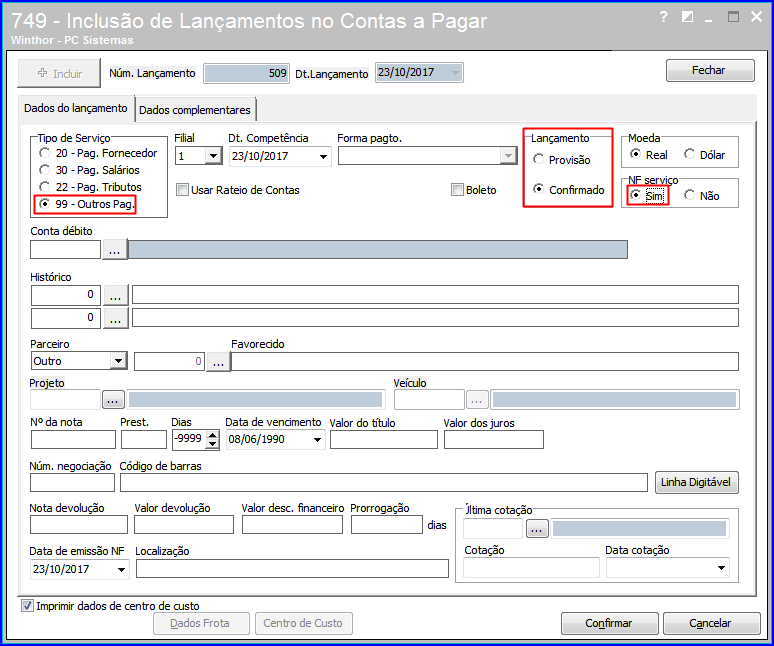
Task: Click the Favorecido text field
Action: pos(485,362)
